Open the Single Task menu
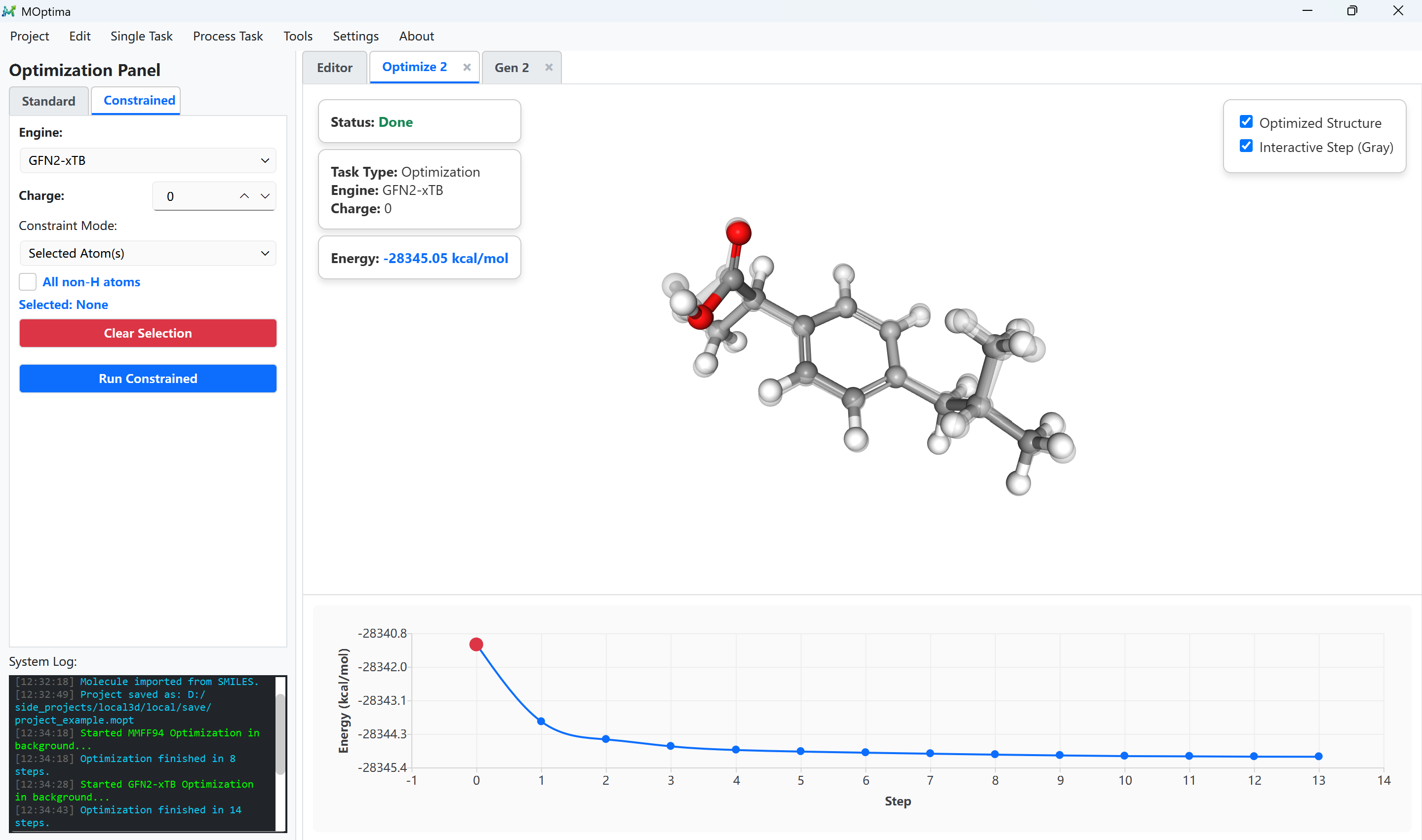The width and height of the screenshot is (1422, 840). [142, 36]
